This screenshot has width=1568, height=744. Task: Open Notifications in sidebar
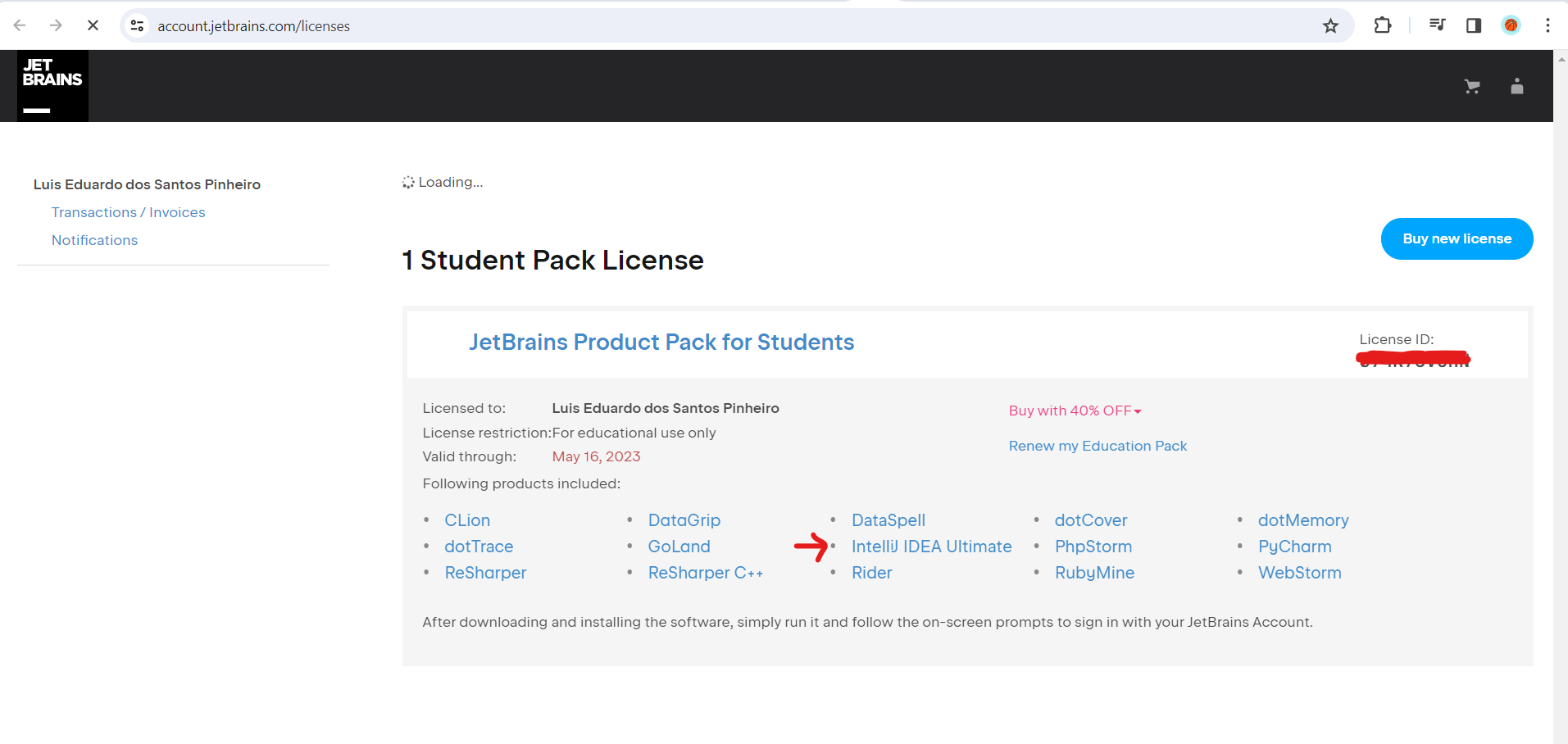(94, 240)
